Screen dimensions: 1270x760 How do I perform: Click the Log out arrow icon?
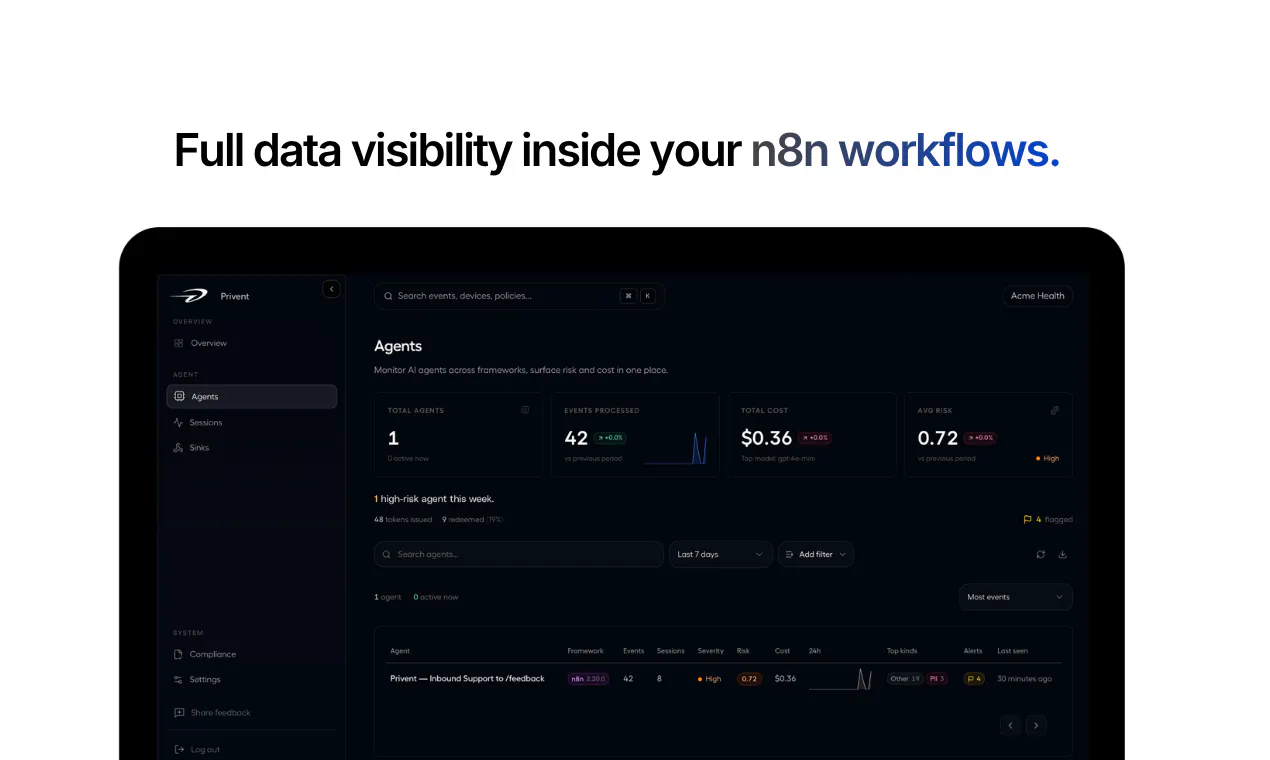click(x=179, y=750)
